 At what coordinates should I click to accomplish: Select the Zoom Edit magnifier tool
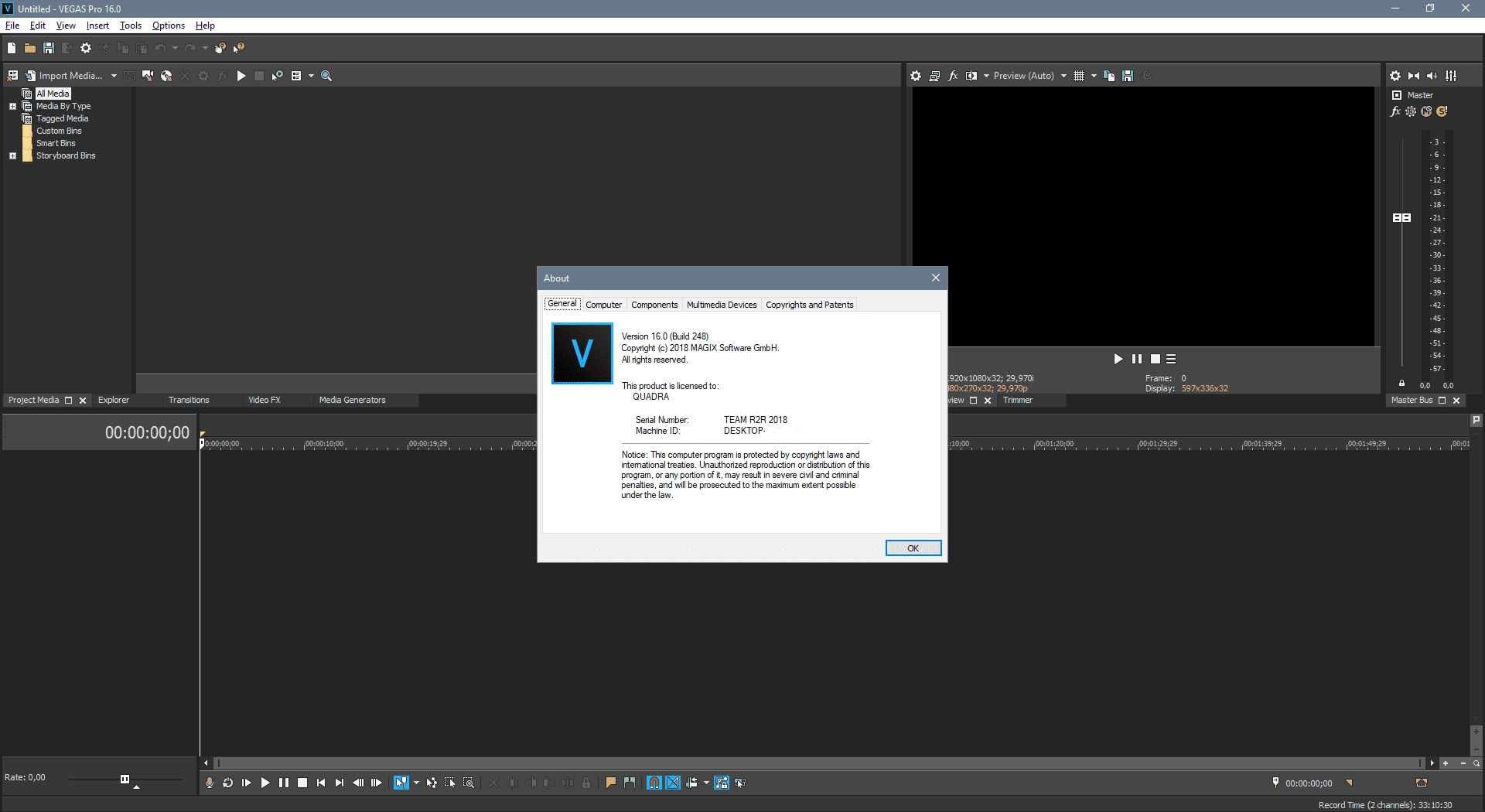[469, 783]
